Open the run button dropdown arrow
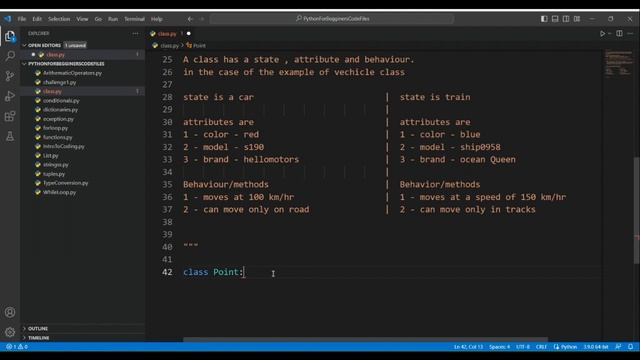640x360 pixels. pyautogui.click(x=609, y=33)
